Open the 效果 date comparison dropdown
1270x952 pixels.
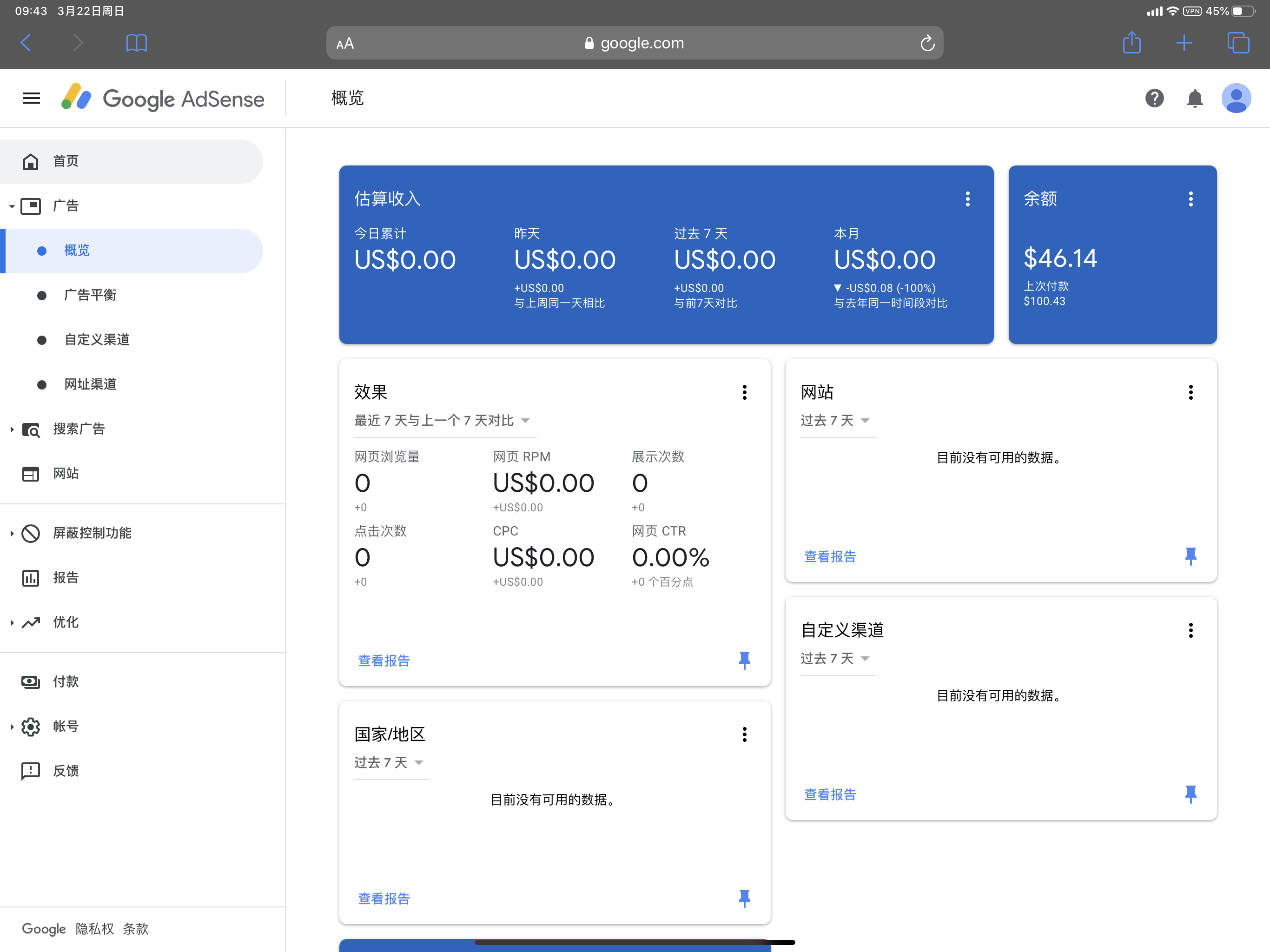(442, 421)
